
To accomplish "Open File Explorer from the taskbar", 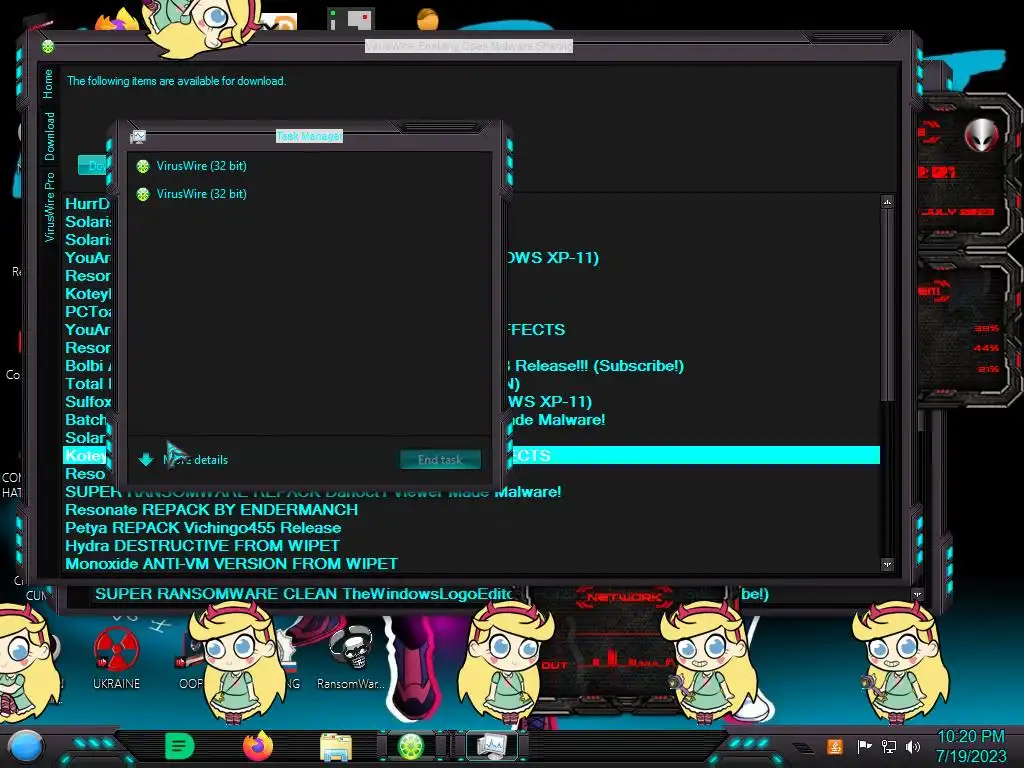I will click(x=336, y=747).
